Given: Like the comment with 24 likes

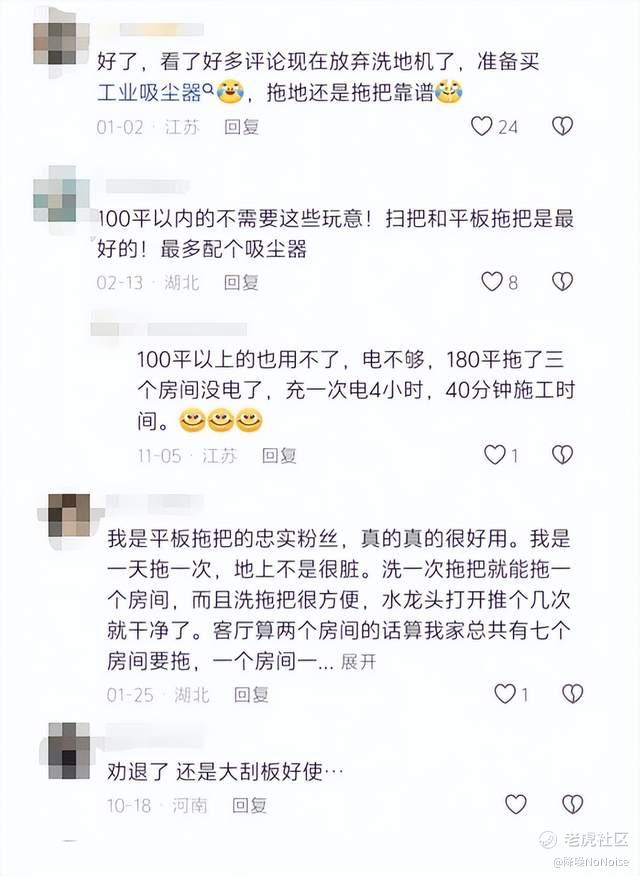Looking at the screenshot, I should click(x=481, y=126).
